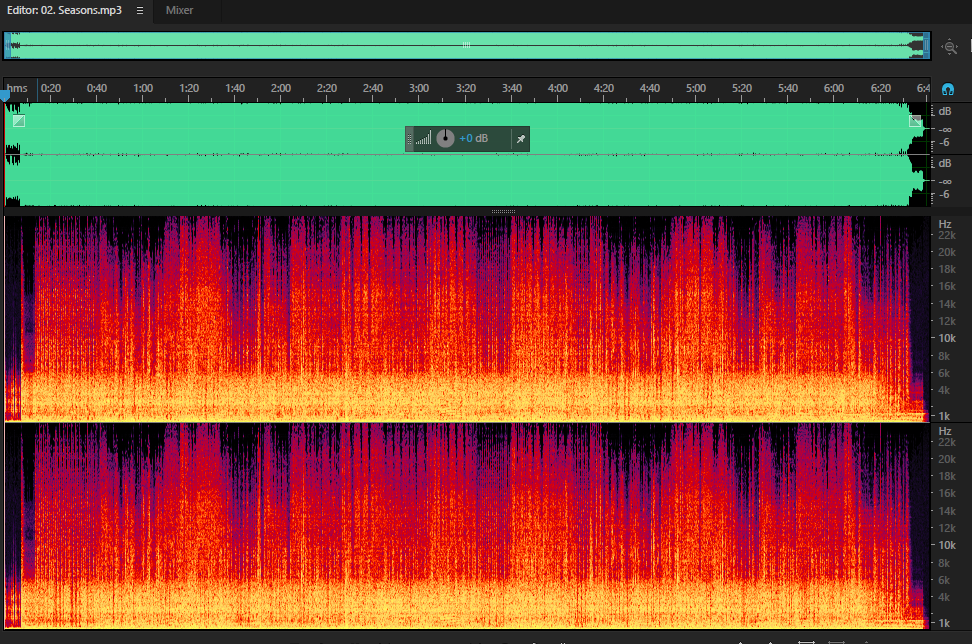Click the +0 dB gain value in the HUD
Screen dimensions: 972x644
[474, 138]
